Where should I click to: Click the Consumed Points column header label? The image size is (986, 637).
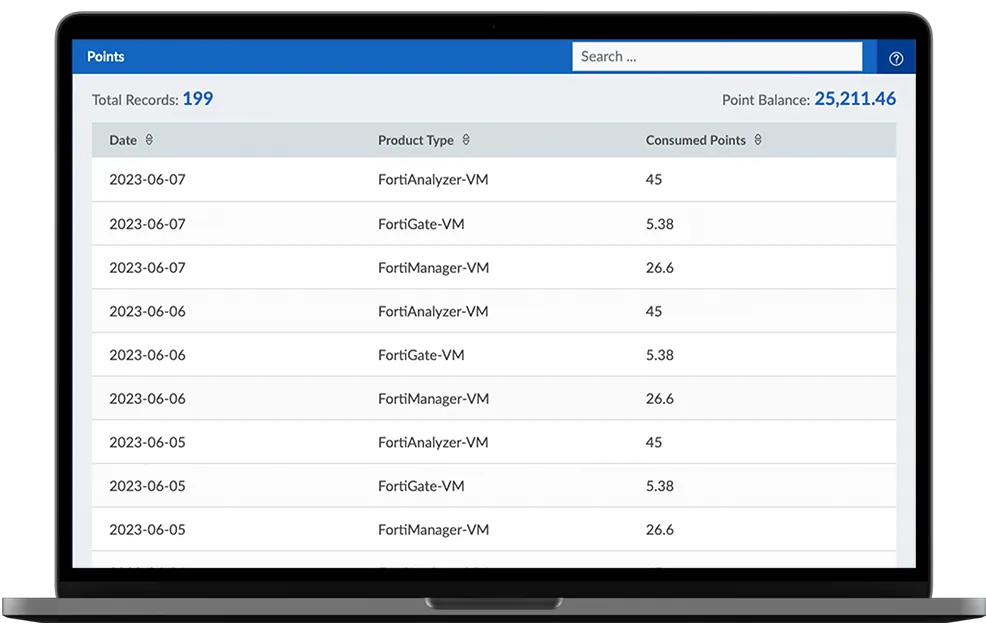coord(695,140)
